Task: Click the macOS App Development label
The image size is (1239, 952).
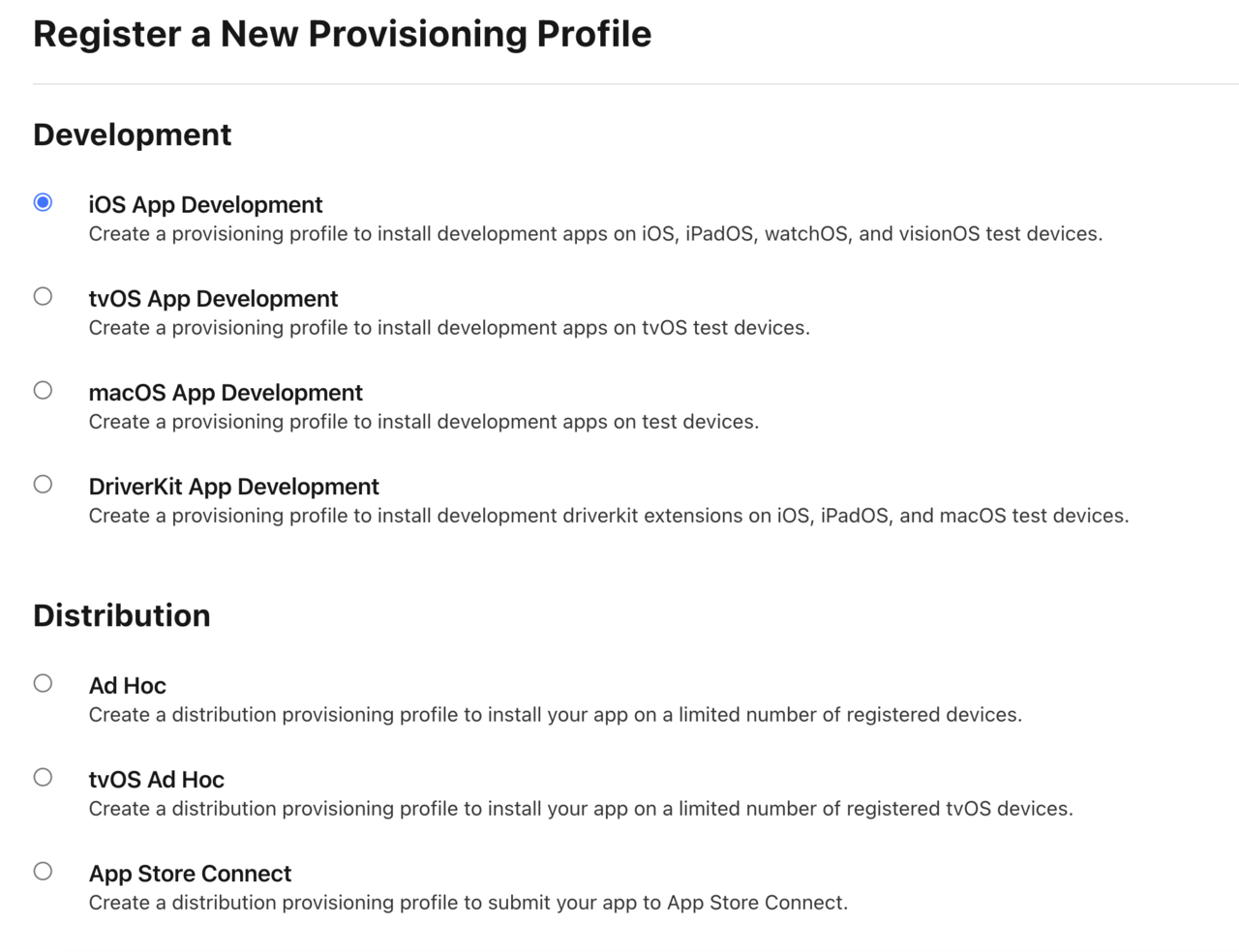Action: click(x=226, y=393)
